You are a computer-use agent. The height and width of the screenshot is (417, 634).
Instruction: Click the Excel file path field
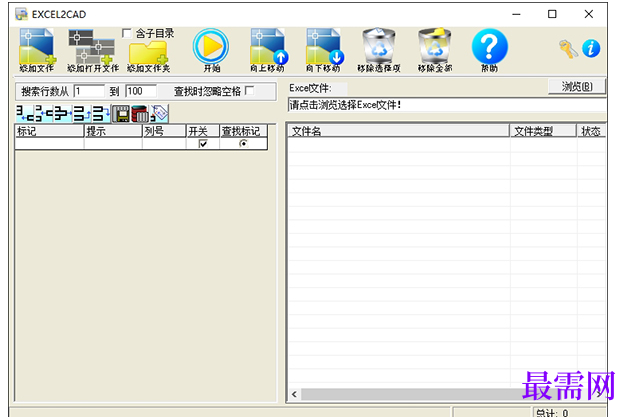click(x=446, y=105)
